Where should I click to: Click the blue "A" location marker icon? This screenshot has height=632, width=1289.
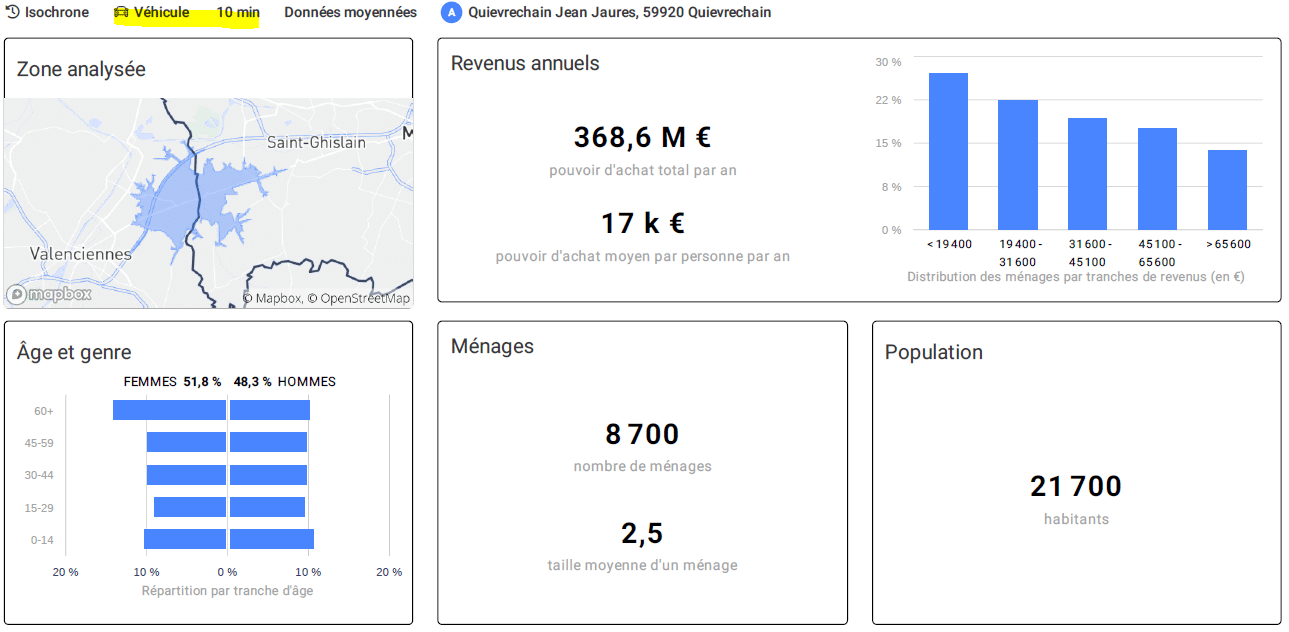(x=451, y=13)
